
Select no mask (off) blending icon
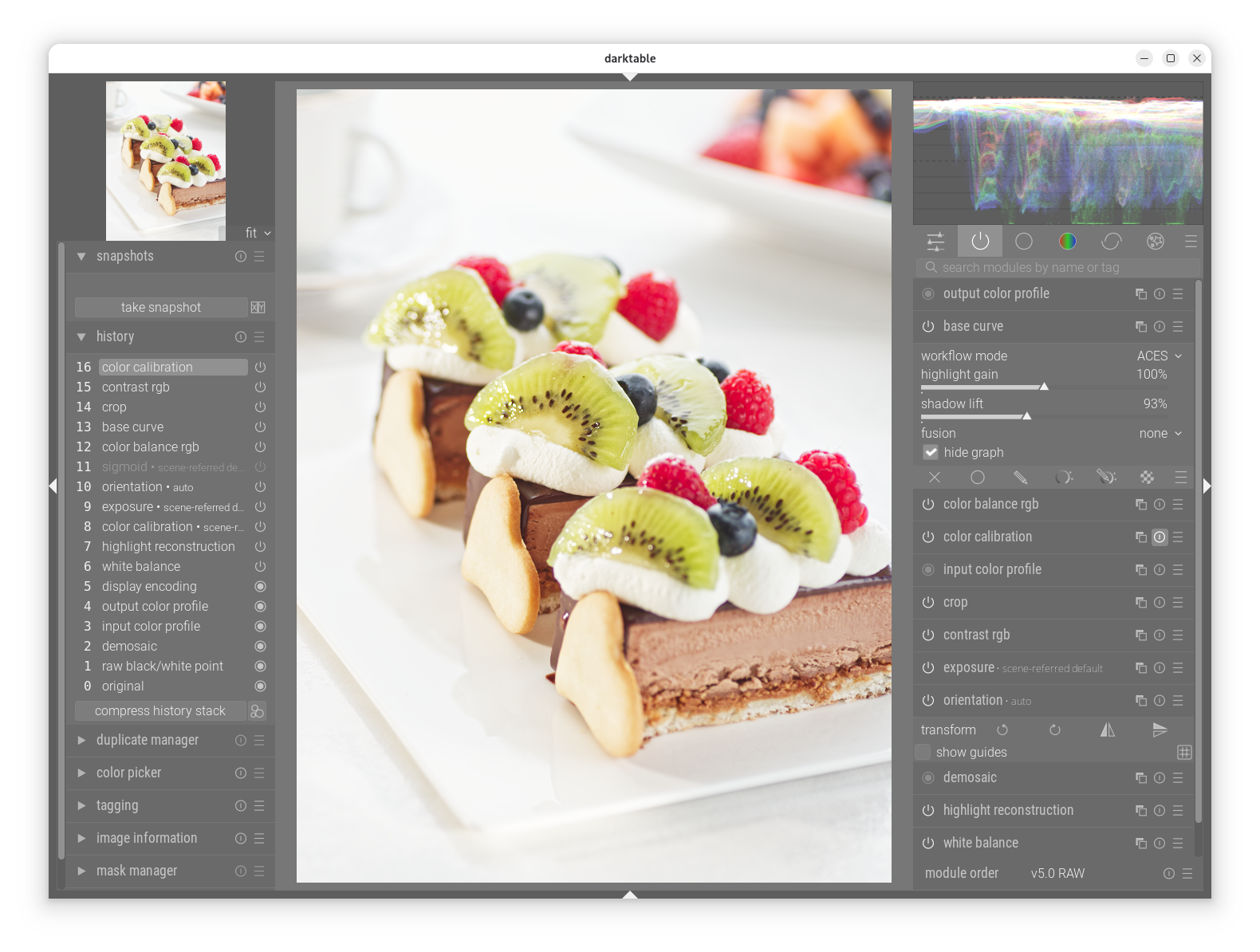tap(935, 478)
